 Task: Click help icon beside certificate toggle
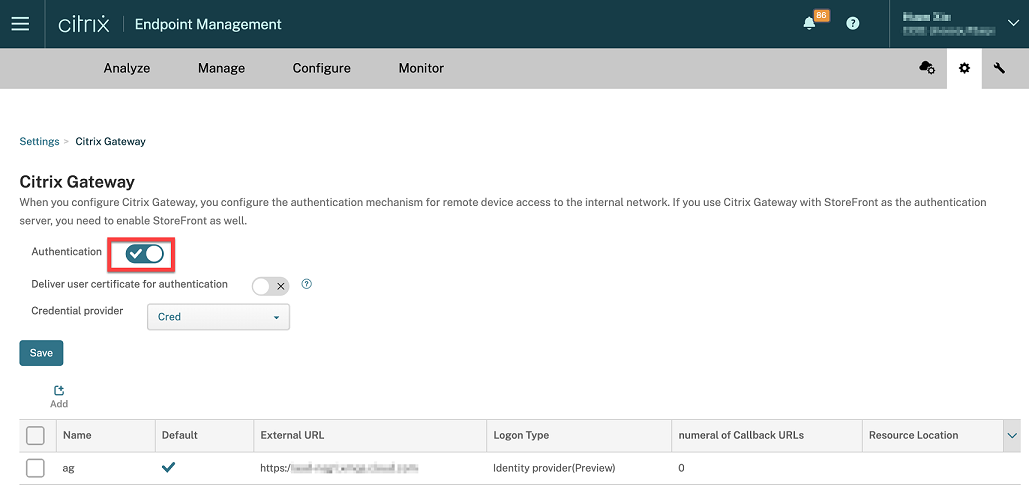[x=307, y=284]
